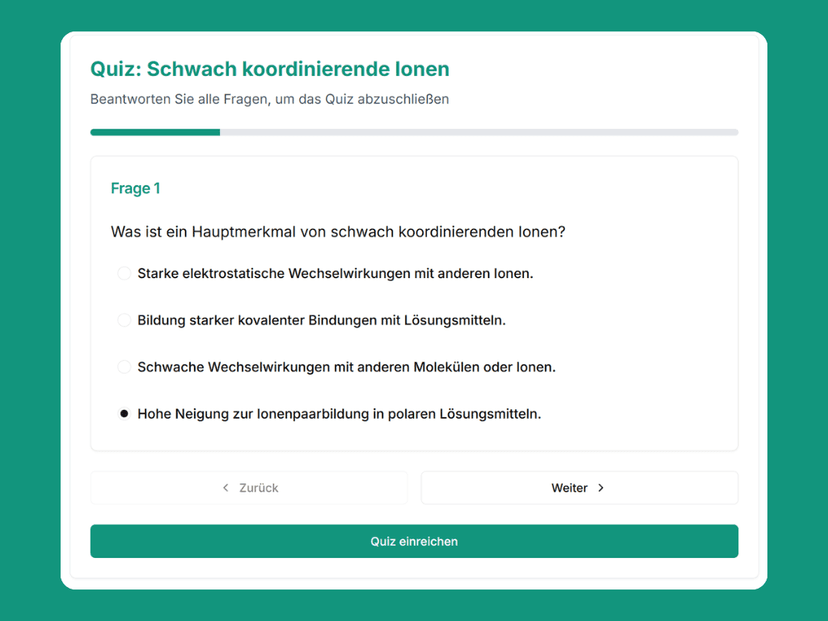This screenshot has height=621, width=828.
Task: Click the 'Zurück' button
Action: tap(248, 488)
